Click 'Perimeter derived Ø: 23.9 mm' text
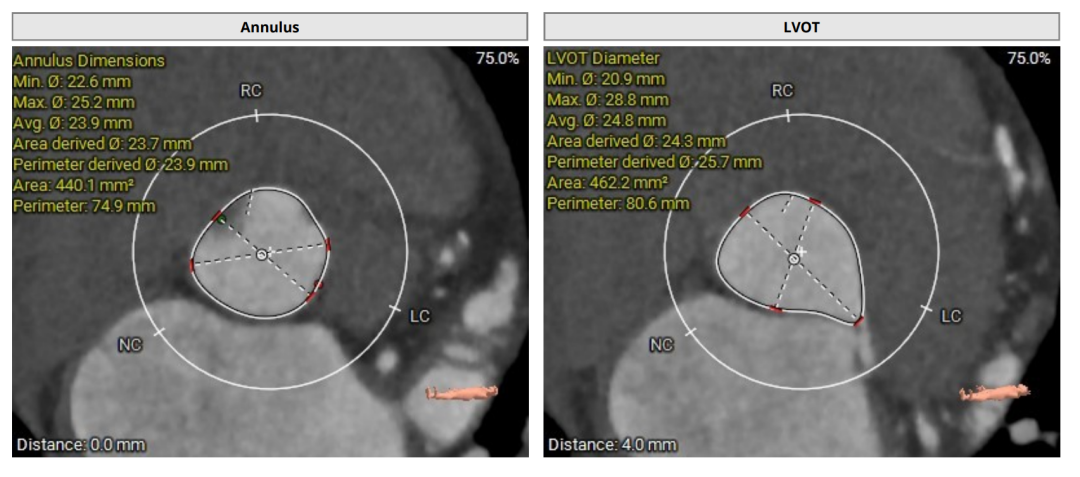This screenshot has height=477, width=1080. pyautogui.click(x=121, y=164)
